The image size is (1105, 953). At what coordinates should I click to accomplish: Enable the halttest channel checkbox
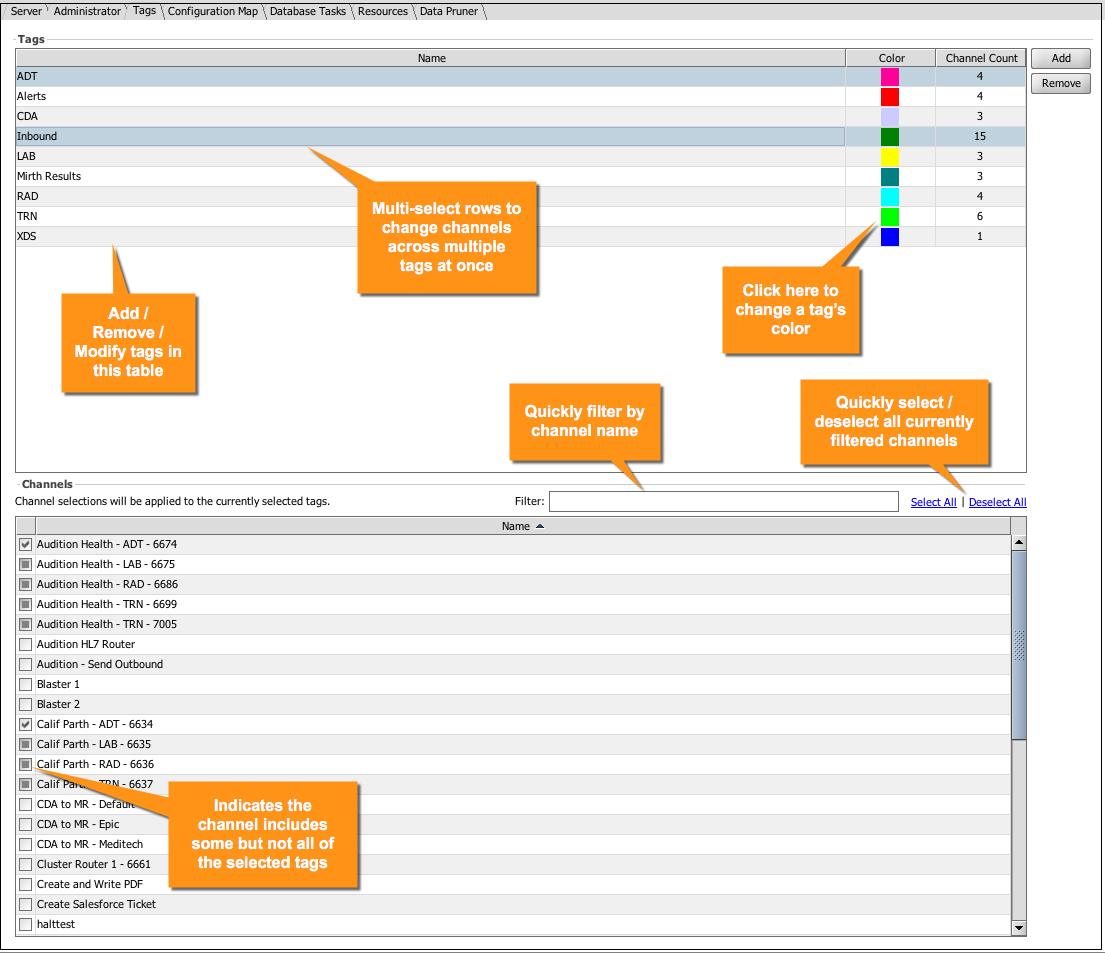(26, 925)
